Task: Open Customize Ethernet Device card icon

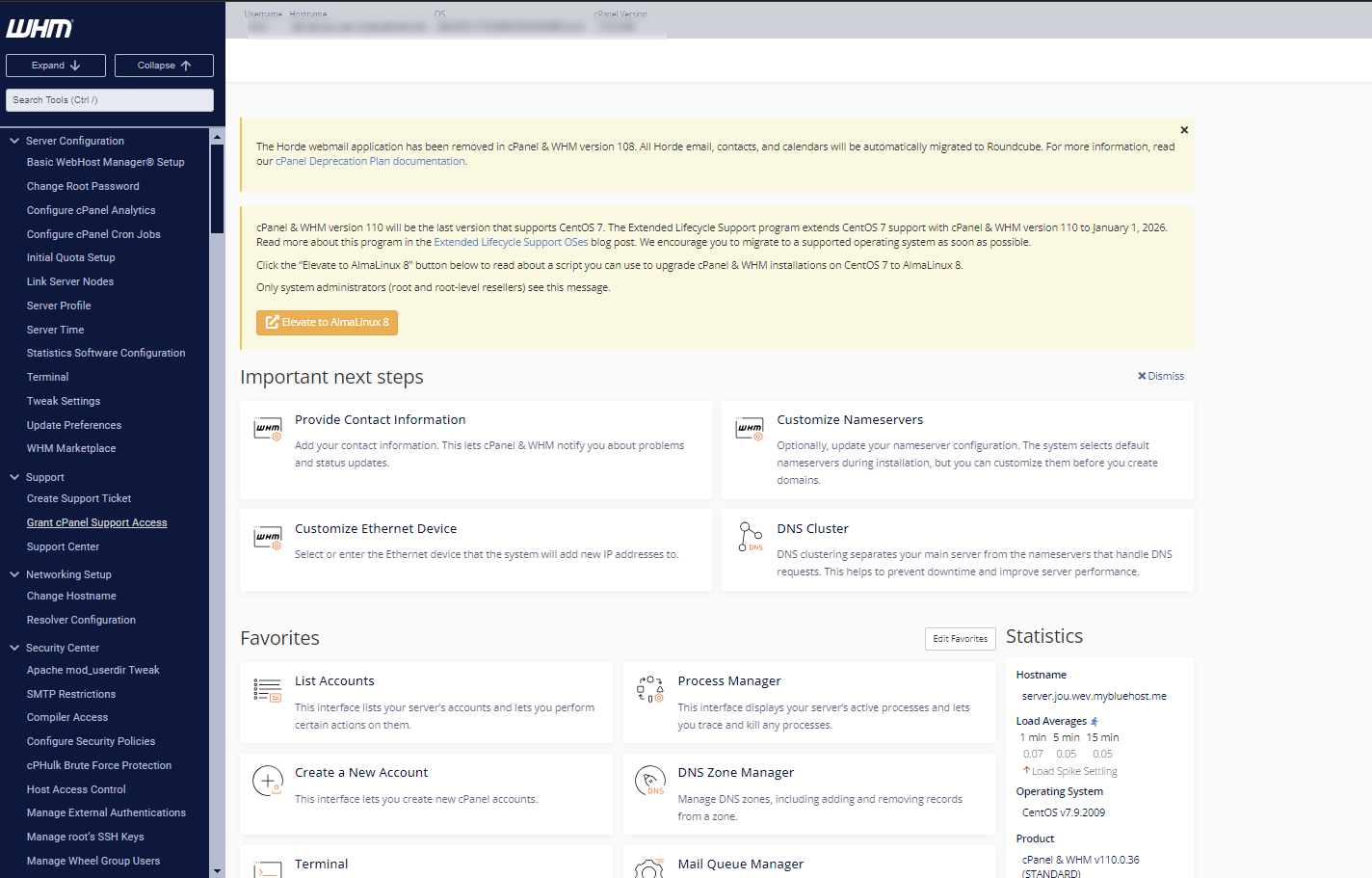Action: coord(268,539)
